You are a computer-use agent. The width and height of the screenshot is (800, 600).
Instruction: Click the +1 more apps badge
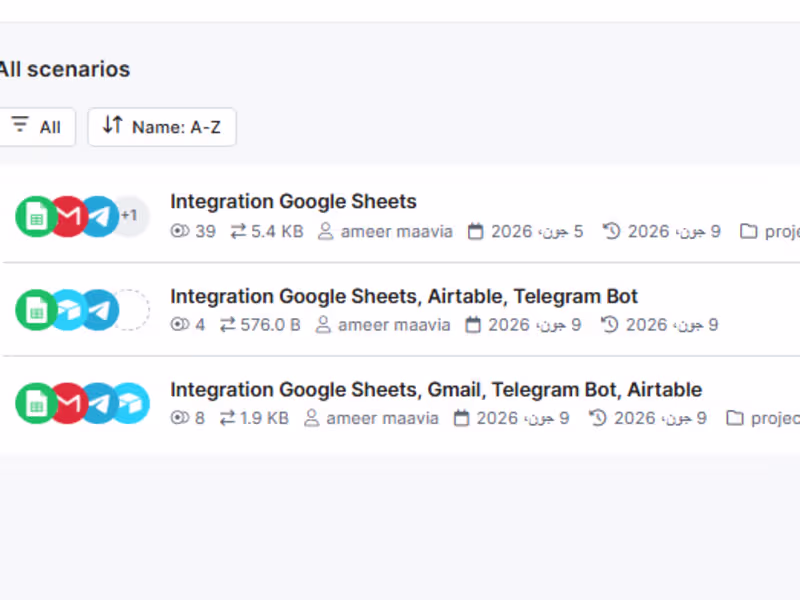[x=130, y=215]
